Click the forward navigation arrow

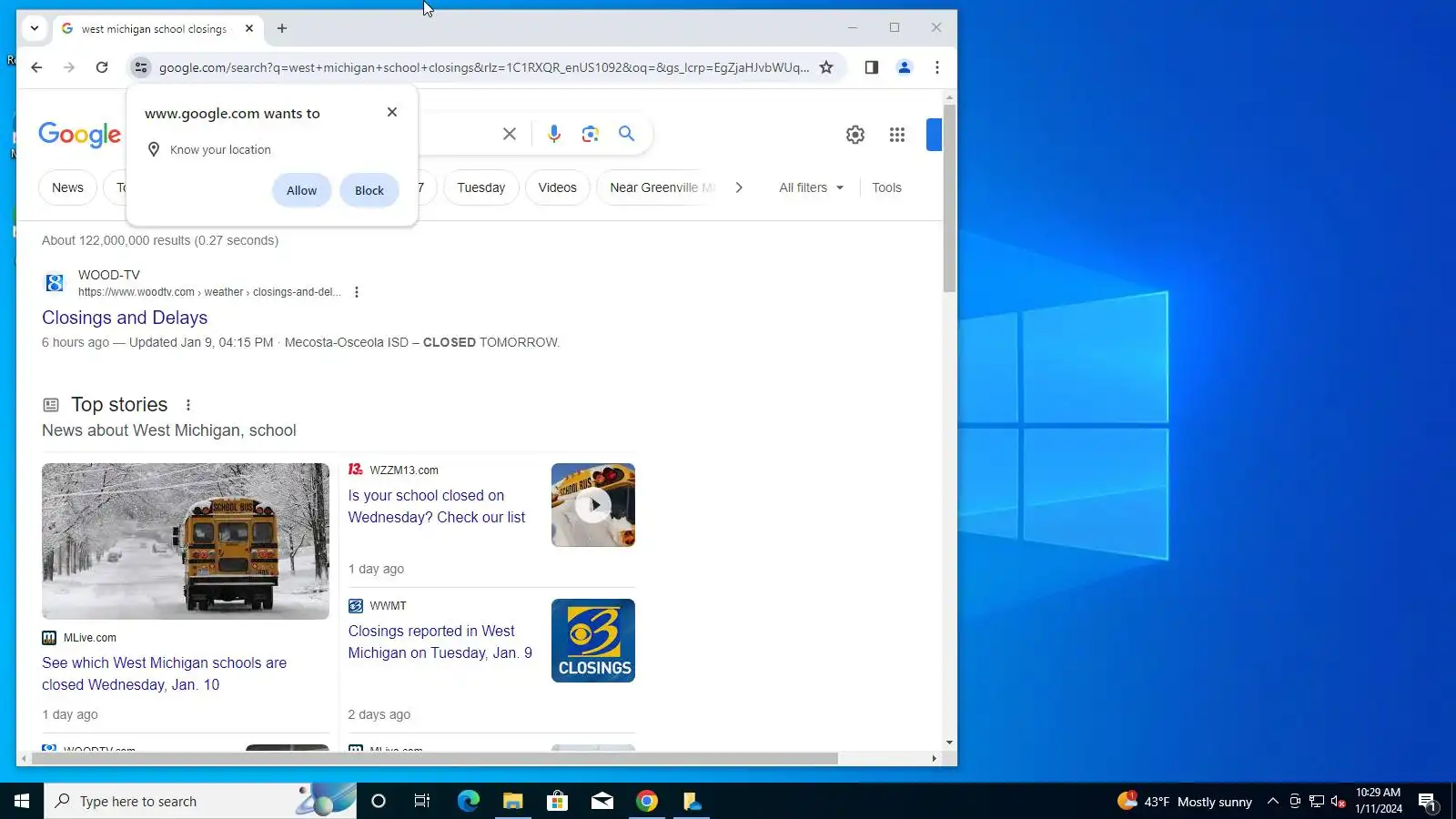[69, 67]
